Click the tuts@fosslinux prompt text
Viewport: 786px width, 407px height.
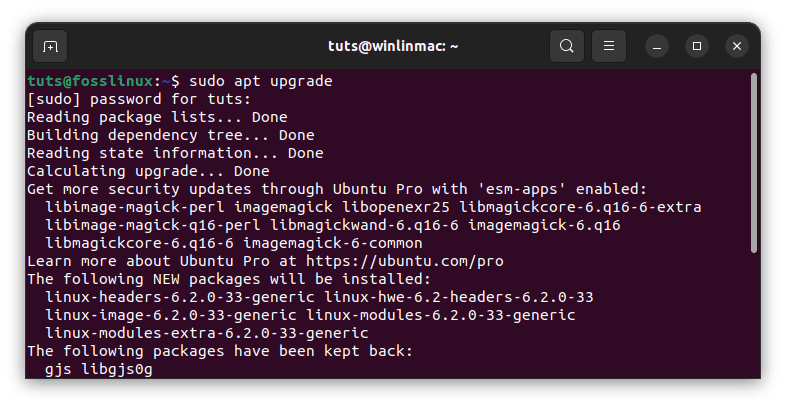(x=90, y=81)
